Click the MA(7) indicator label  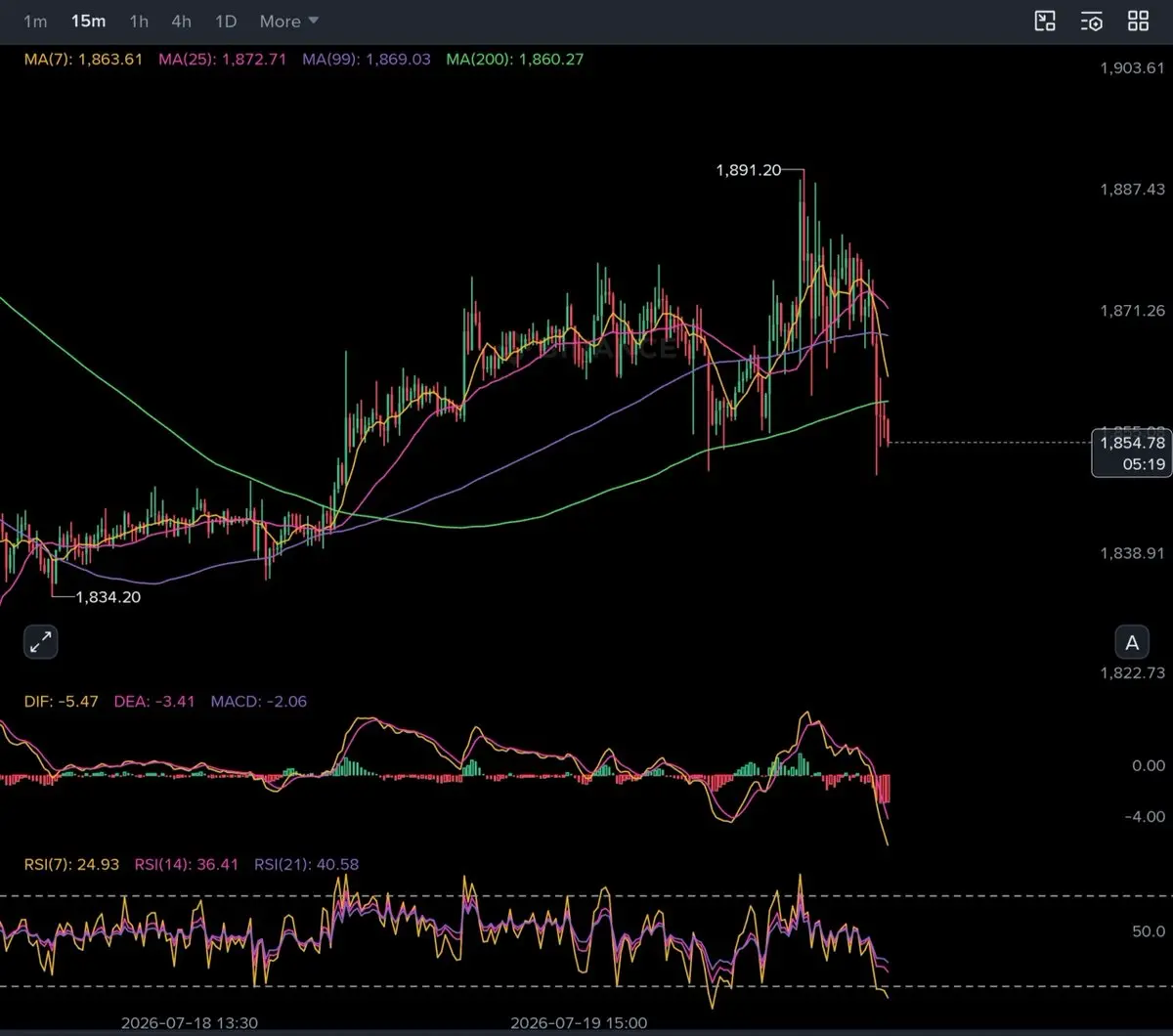[84, 59]
